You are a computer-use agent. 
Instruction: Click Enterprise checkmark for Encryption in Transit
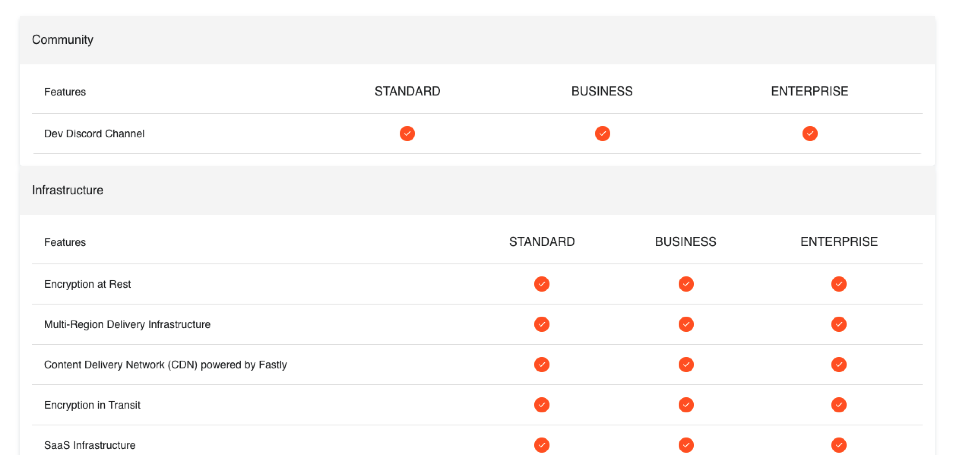[839, 405]
